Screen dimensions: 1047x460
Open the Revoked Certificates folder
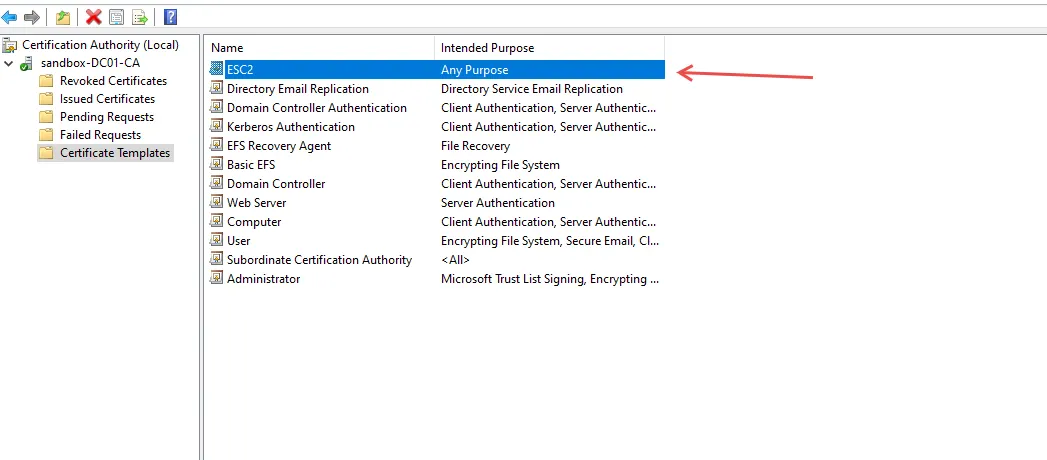coord(113,81)
